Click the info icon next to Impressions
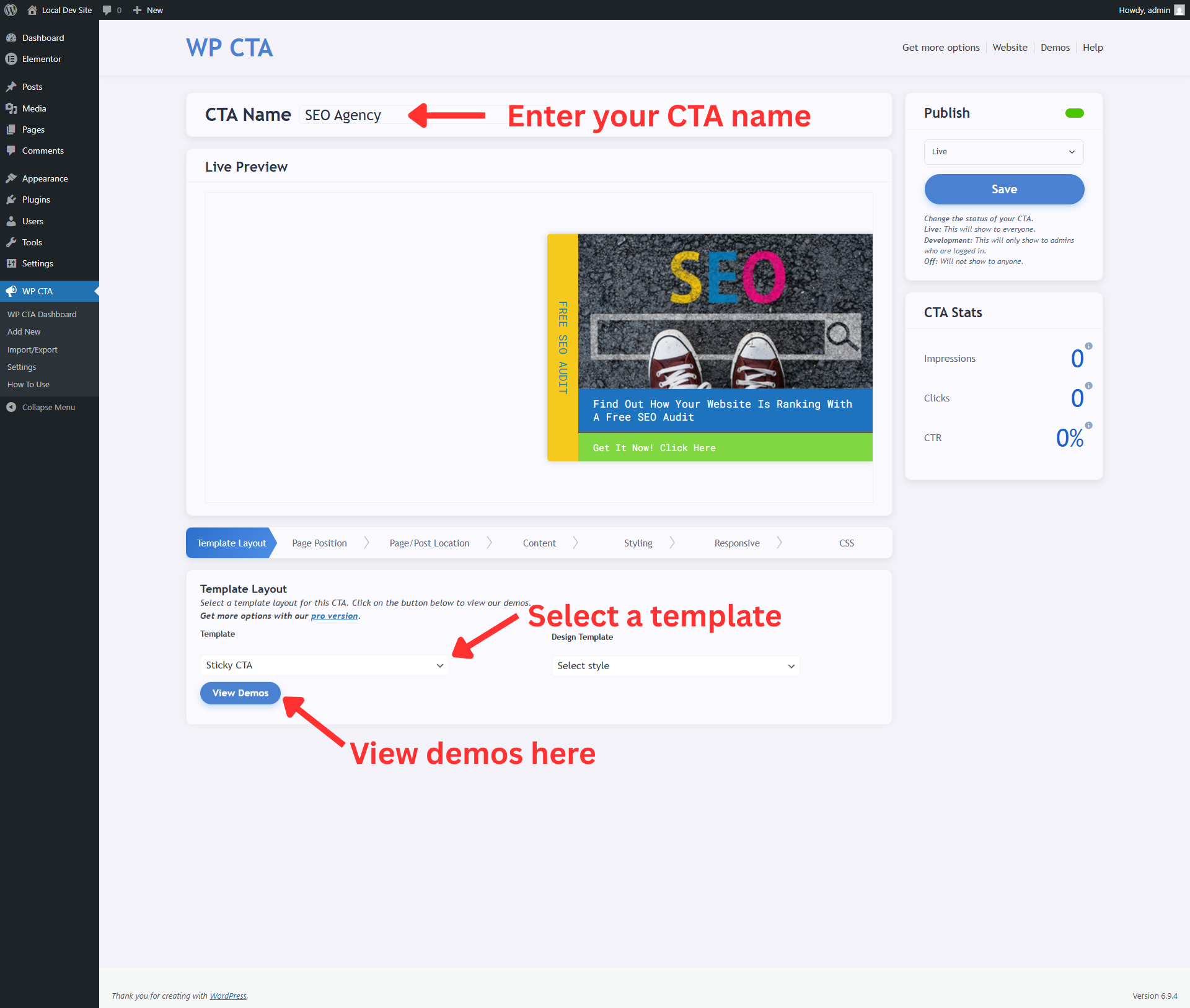 pyautogui.click(x=1089, y=346)
